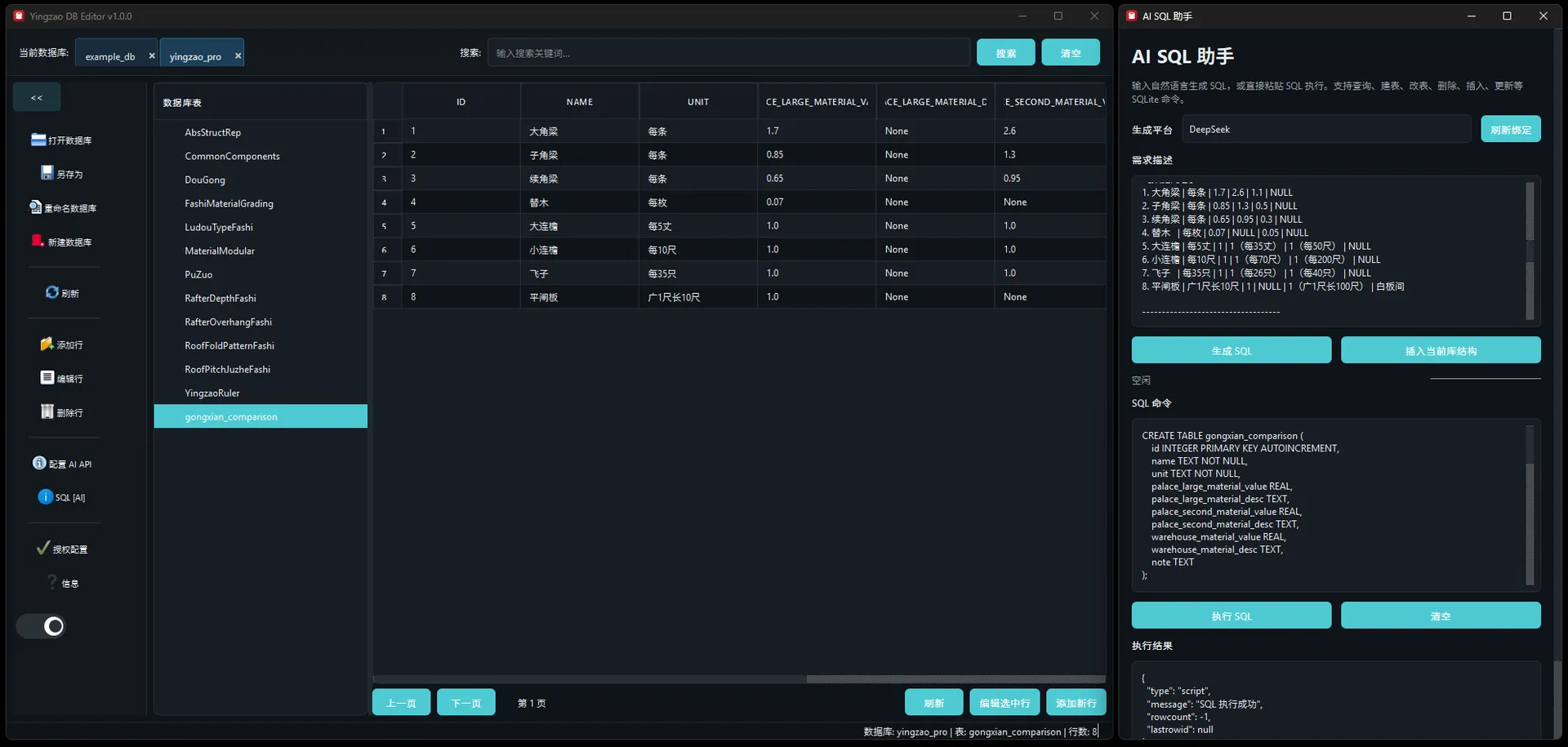The image size is (1568, 747).
Task: Click the Delete Row trash icon
Action: [47, 411]
